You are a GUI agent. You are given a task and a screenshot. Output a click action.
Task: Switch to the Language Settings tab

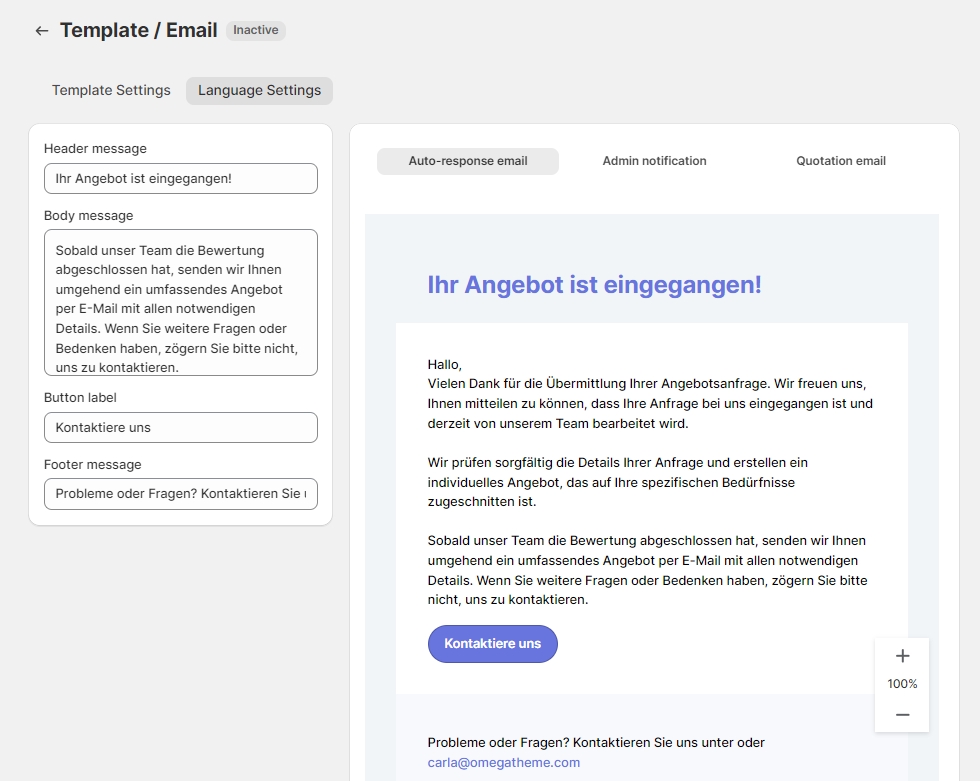(259, 91)
